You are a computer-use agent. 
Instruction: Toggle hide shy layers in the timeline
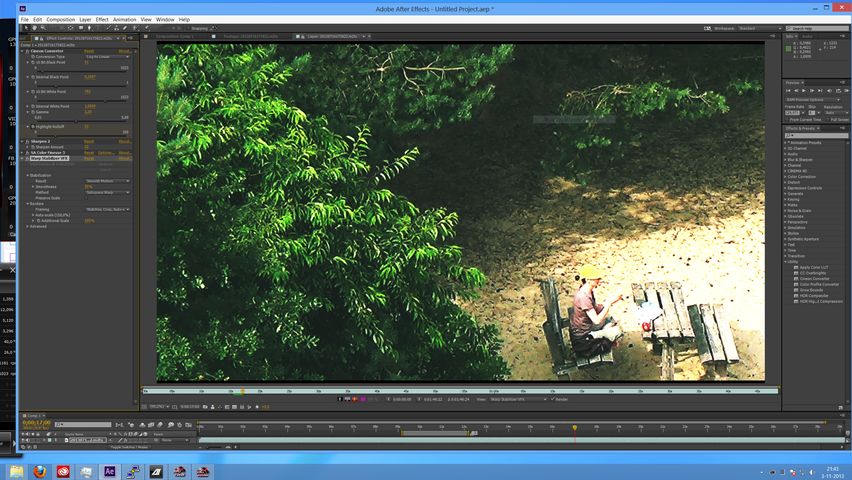point(142,425)
